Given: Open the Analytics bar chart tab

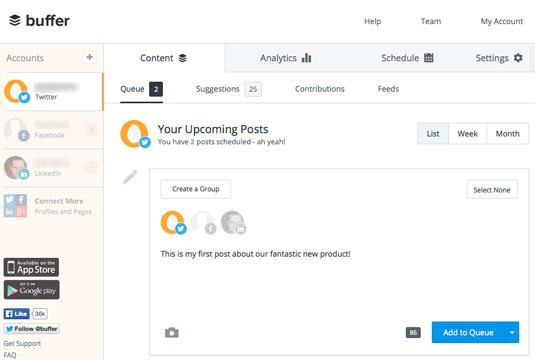Looking at the screenshot, I should pyautogui.click(x=286, y=58).
